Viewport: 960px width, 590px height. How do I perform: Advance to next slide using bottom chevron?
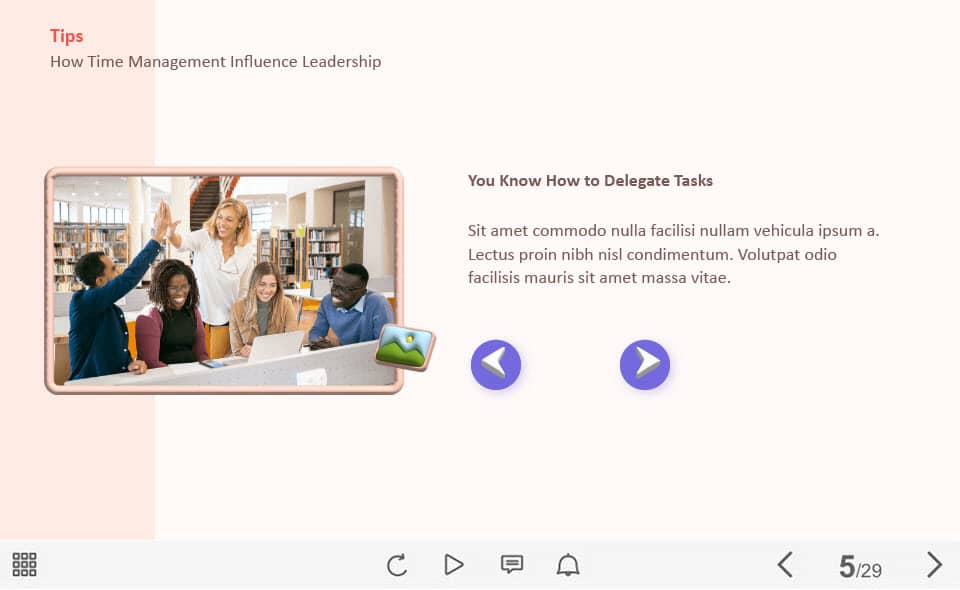coord(934,565)
